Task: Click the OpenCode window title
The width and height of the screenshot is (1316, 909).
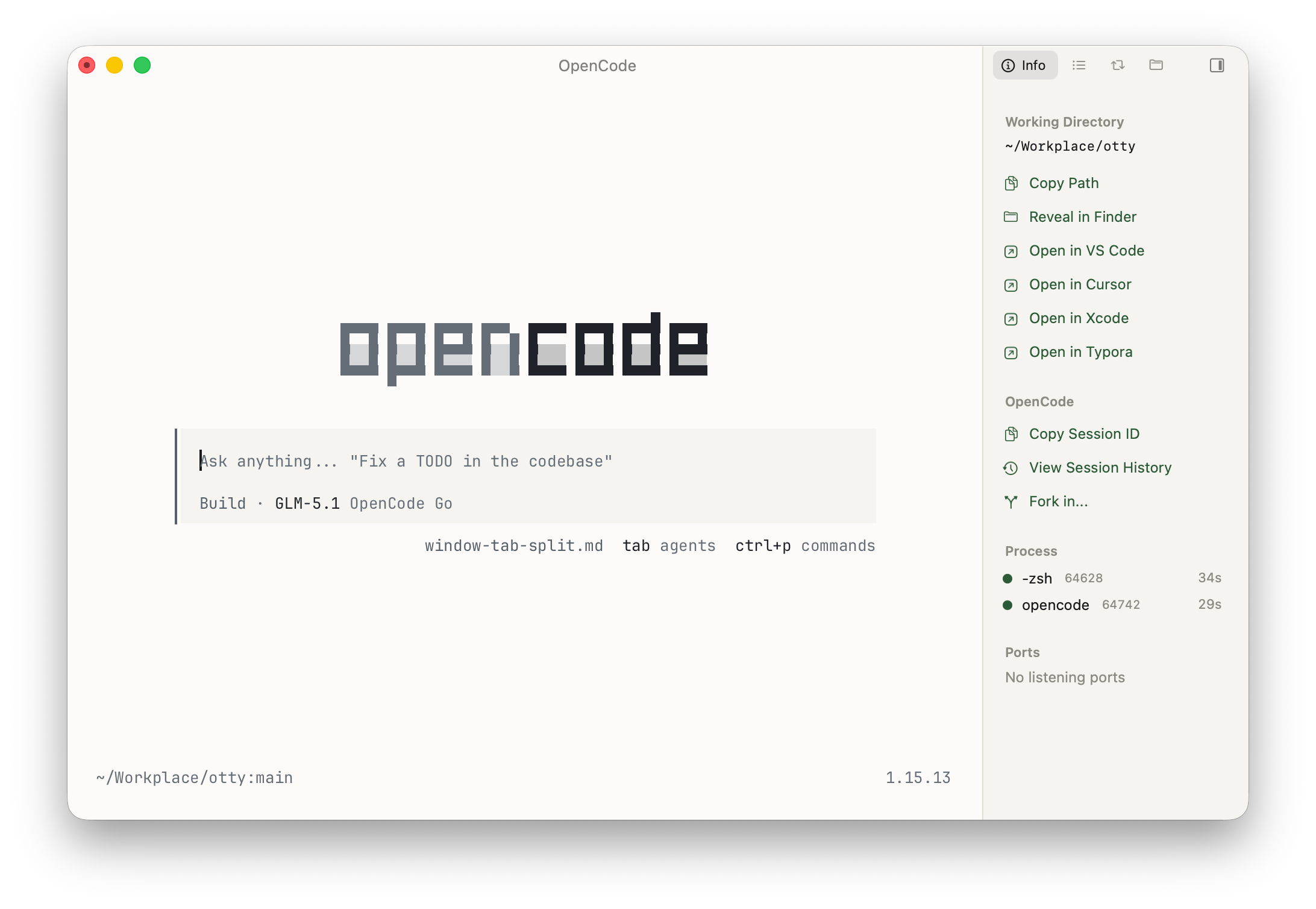Action: (597, 66)
